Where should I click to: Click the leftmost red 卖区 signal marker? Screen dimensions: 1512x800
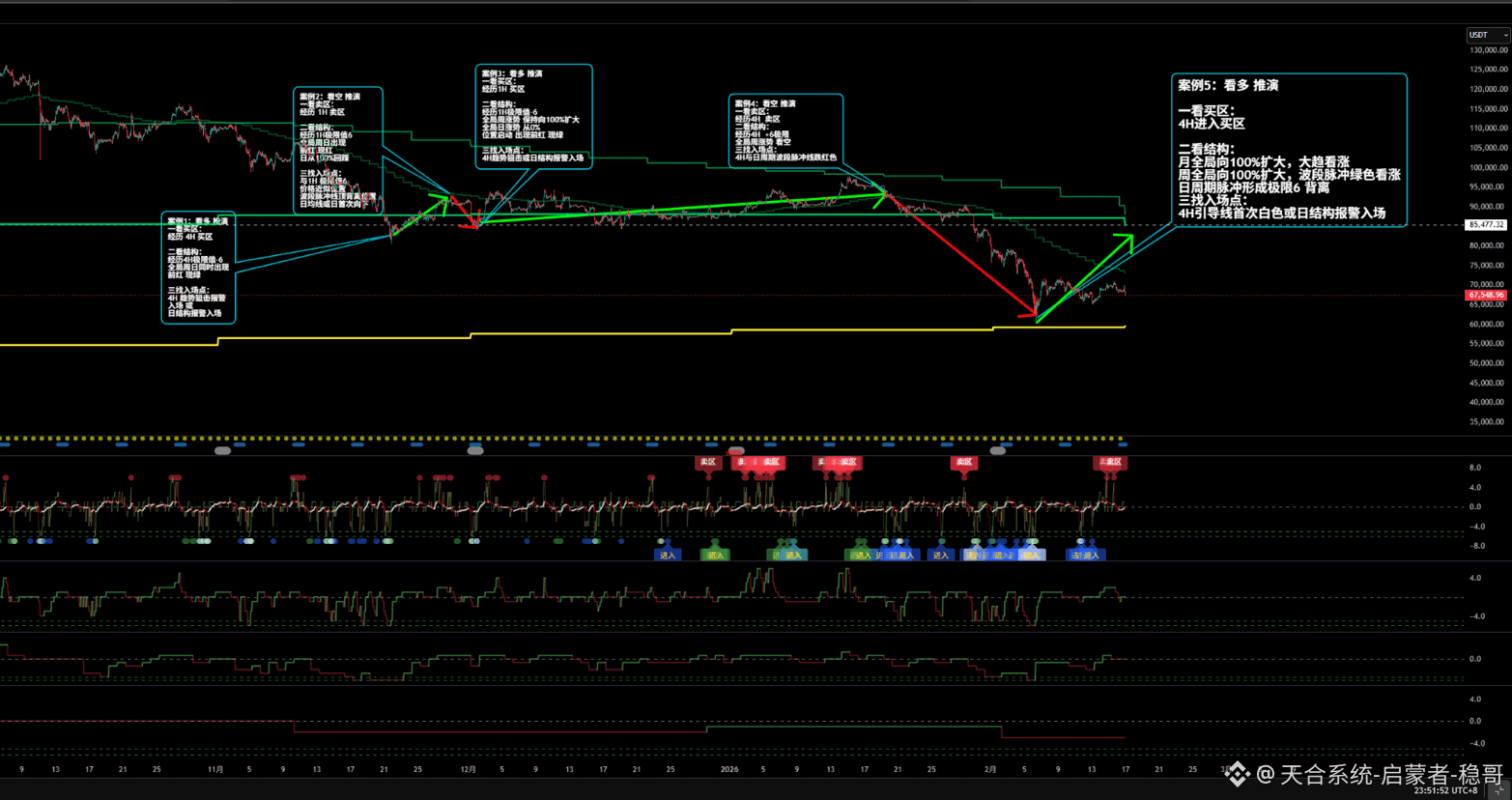coord(708,463)
